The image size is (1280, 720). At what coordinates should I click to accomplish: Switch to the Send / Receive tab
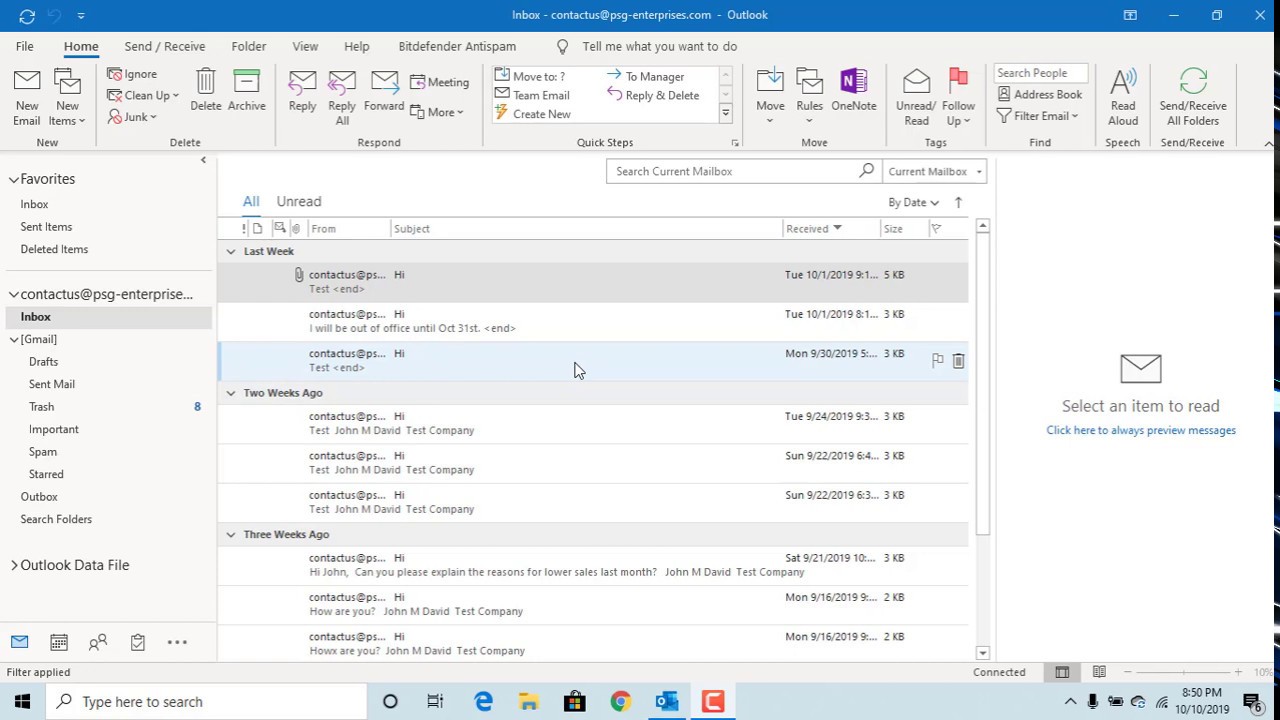tap(165, 46)
